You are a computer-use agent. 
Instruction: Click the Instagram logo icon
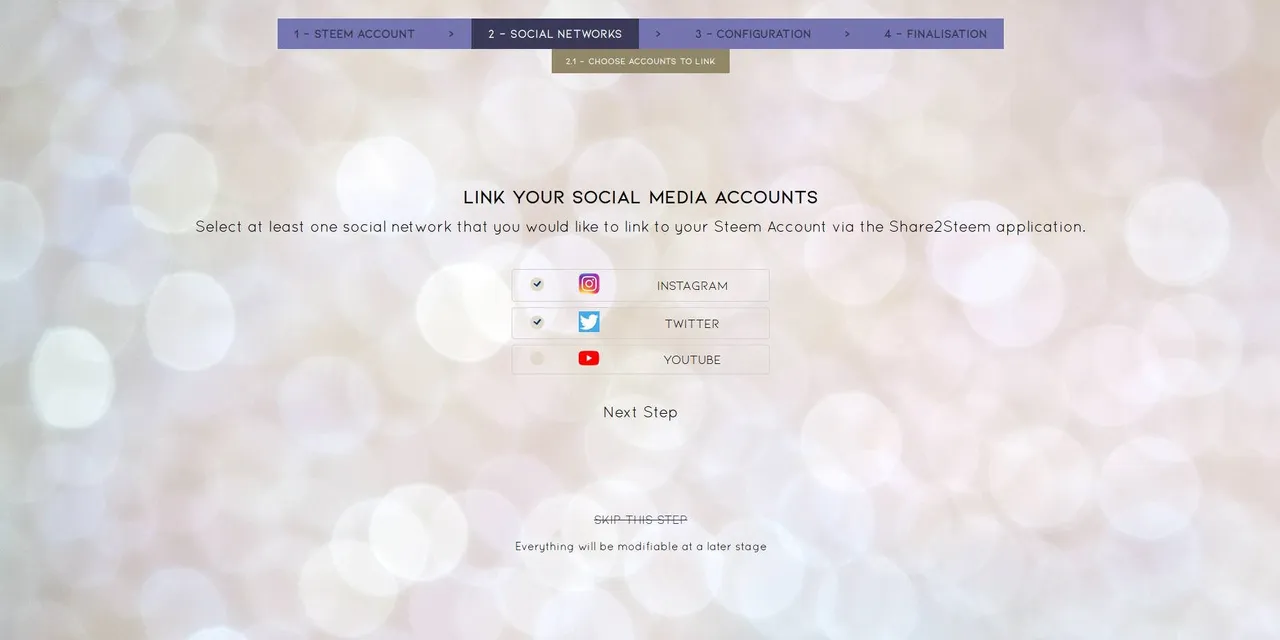pyautogui.click(x=589, y=284)
